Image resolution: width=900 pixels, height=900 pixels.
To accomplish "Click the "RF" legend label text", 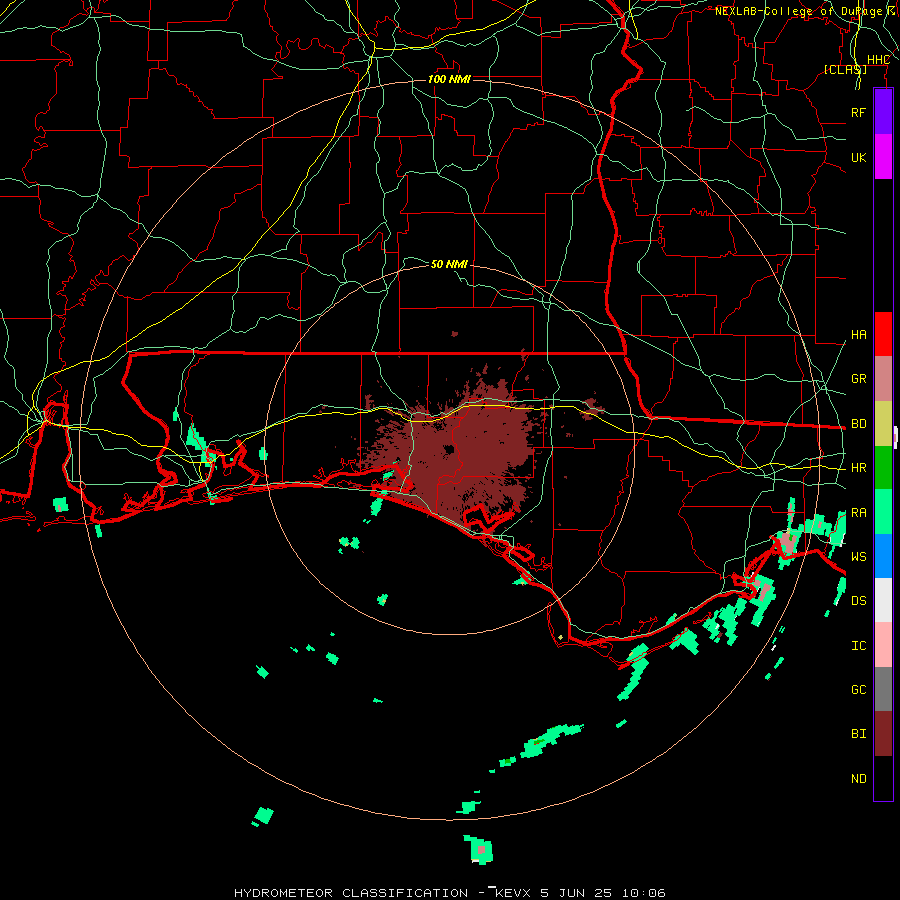I will 858,112.
